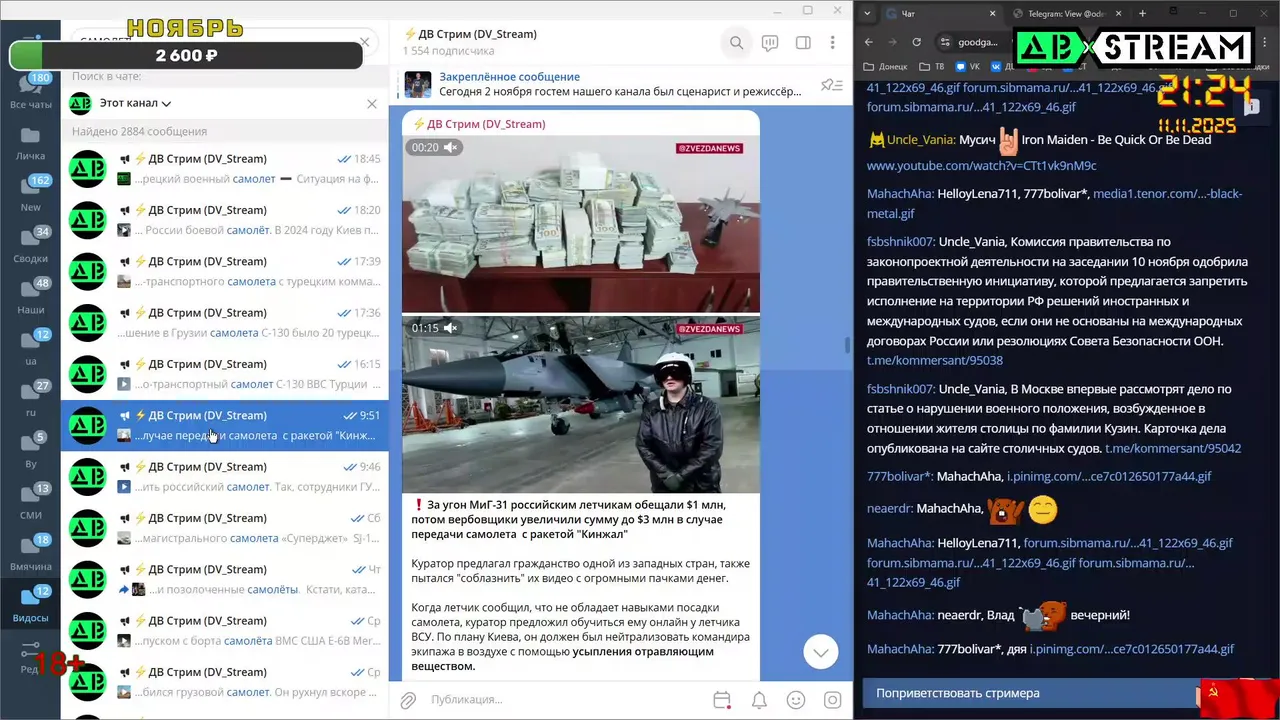Open search result from 17:36 about C-130
Image resolution: width=1280 pixels, height=720 pixels.
coord(225,323)
